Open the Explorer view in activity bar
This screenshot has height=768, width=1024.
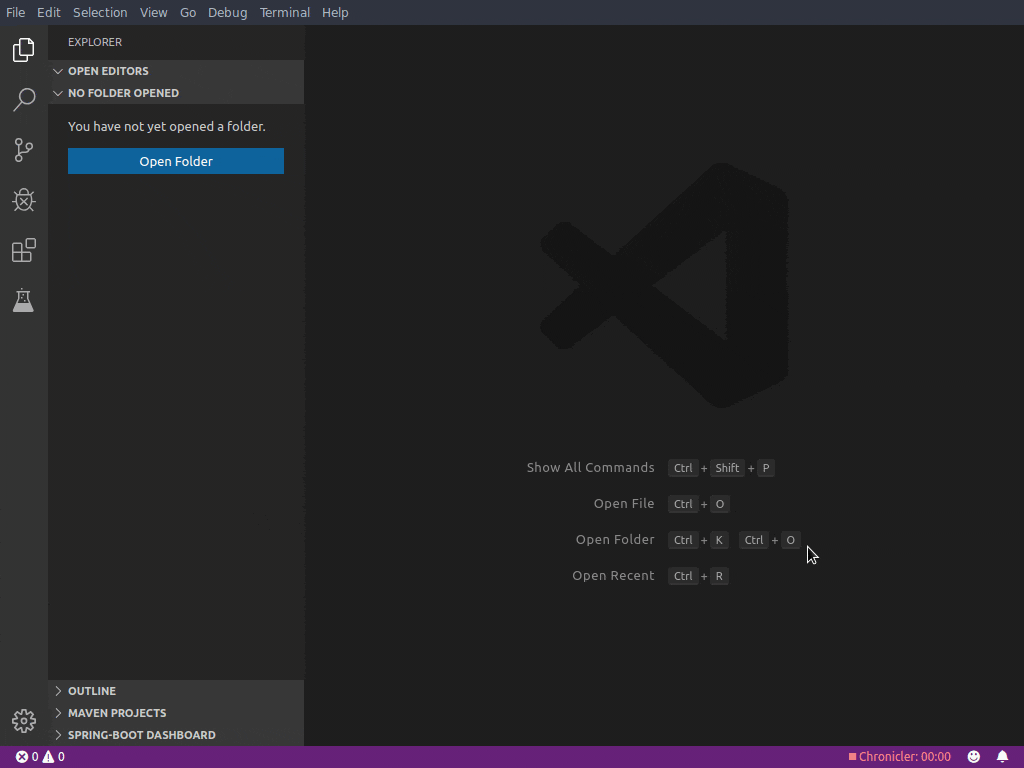(x=24, y=50)
